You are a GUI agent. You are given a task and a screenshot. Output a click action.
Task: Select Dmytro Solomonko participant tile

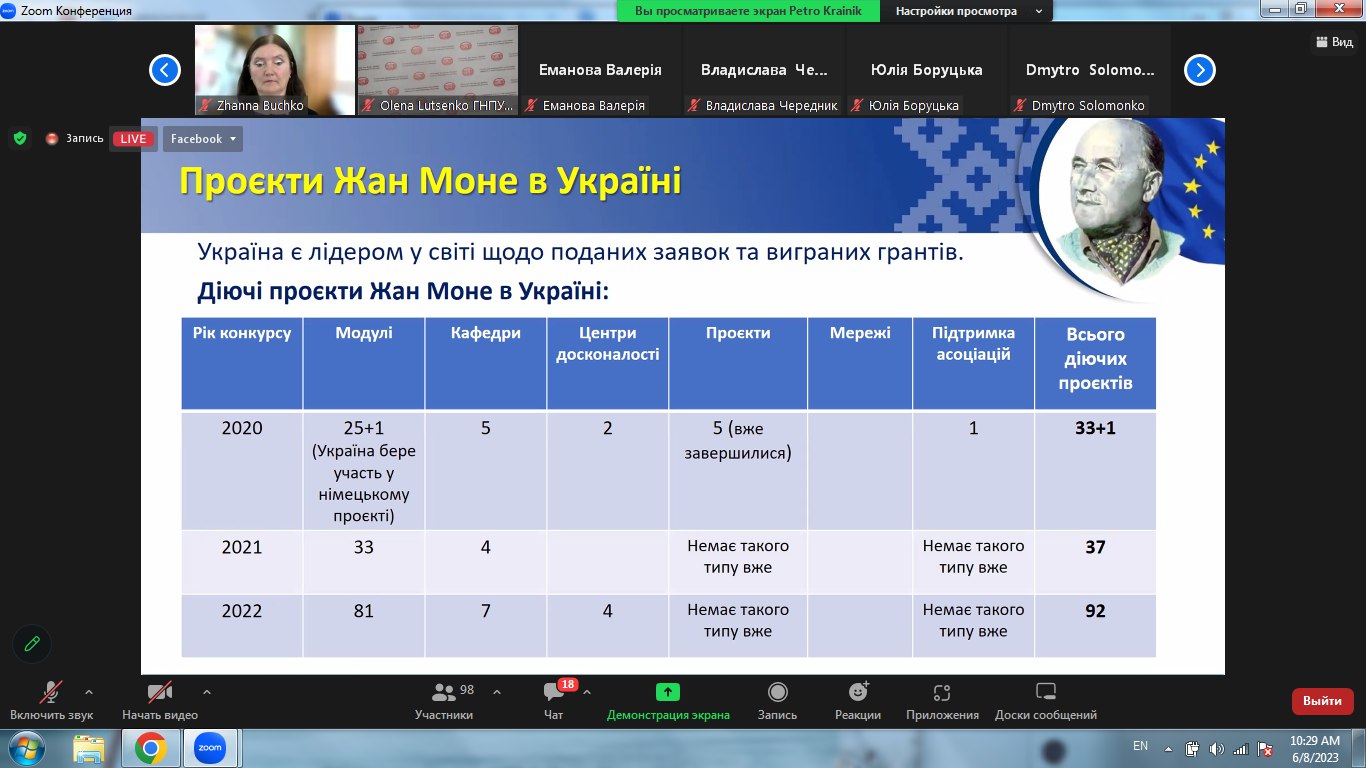point(1090,70)
